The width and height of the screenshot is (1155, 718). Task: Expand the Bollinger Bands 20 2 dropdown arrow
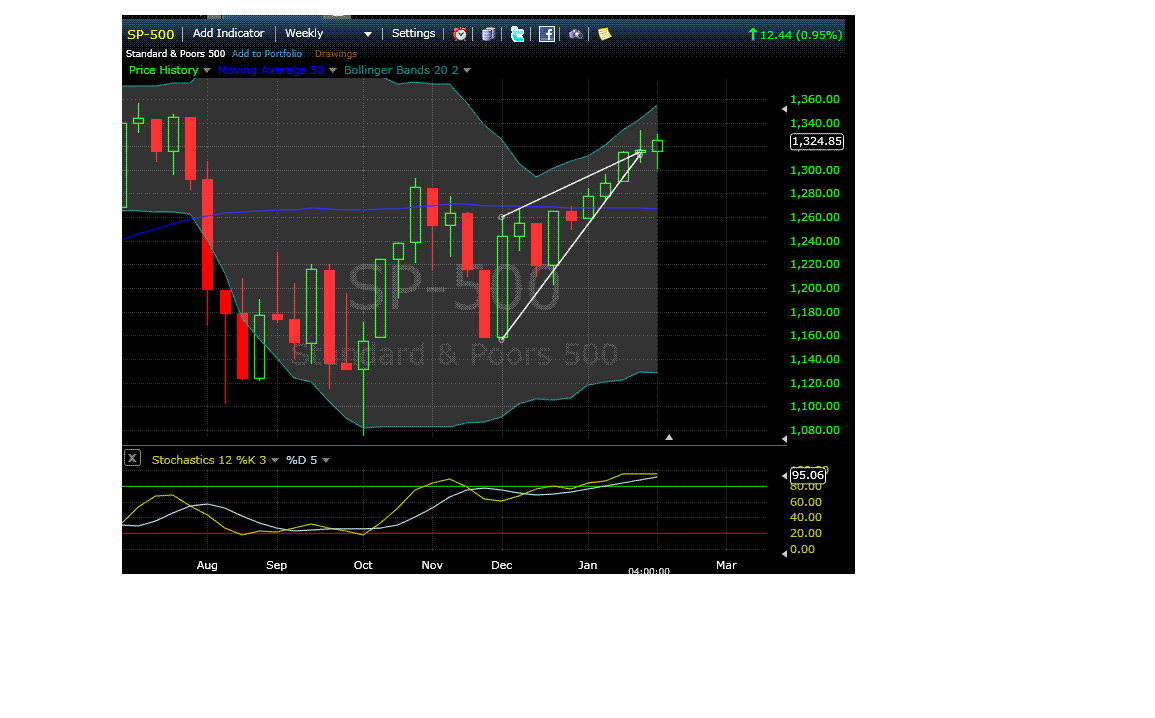tap(467, 71)
